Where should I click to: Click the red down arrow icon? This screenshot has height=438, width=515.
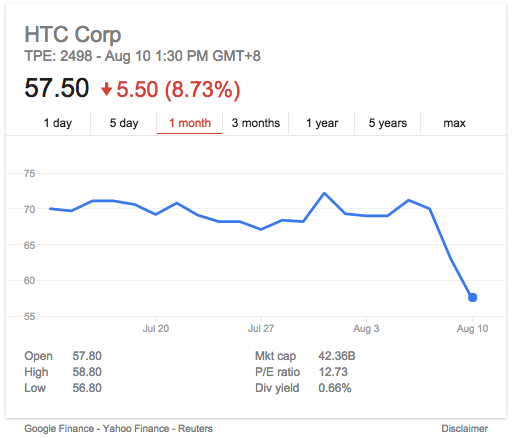pyautogui.click(x=106, y=89)
